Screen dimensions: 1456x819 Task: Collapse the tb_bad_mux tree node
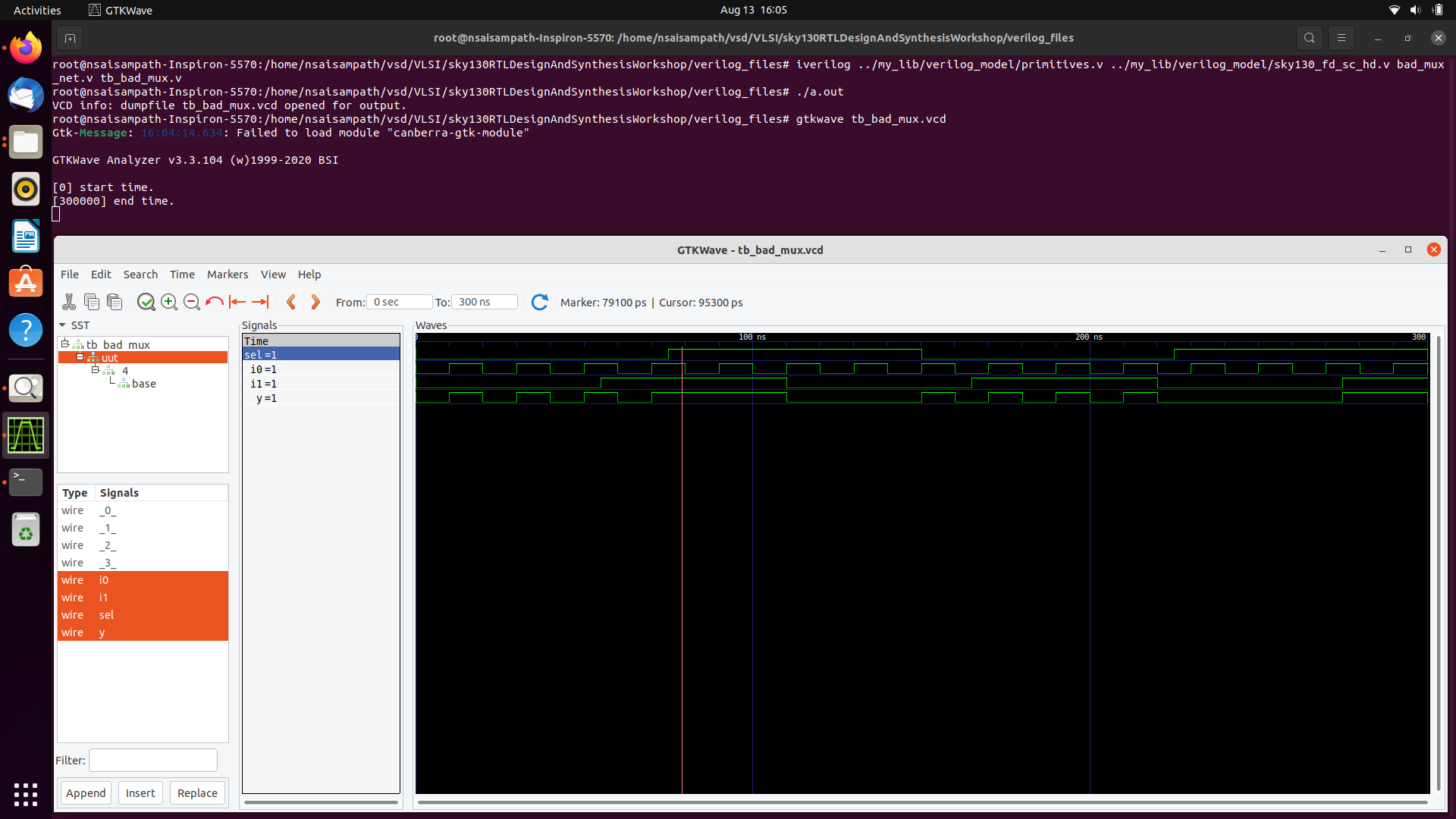pyautogui.click(x=65, y=344)
